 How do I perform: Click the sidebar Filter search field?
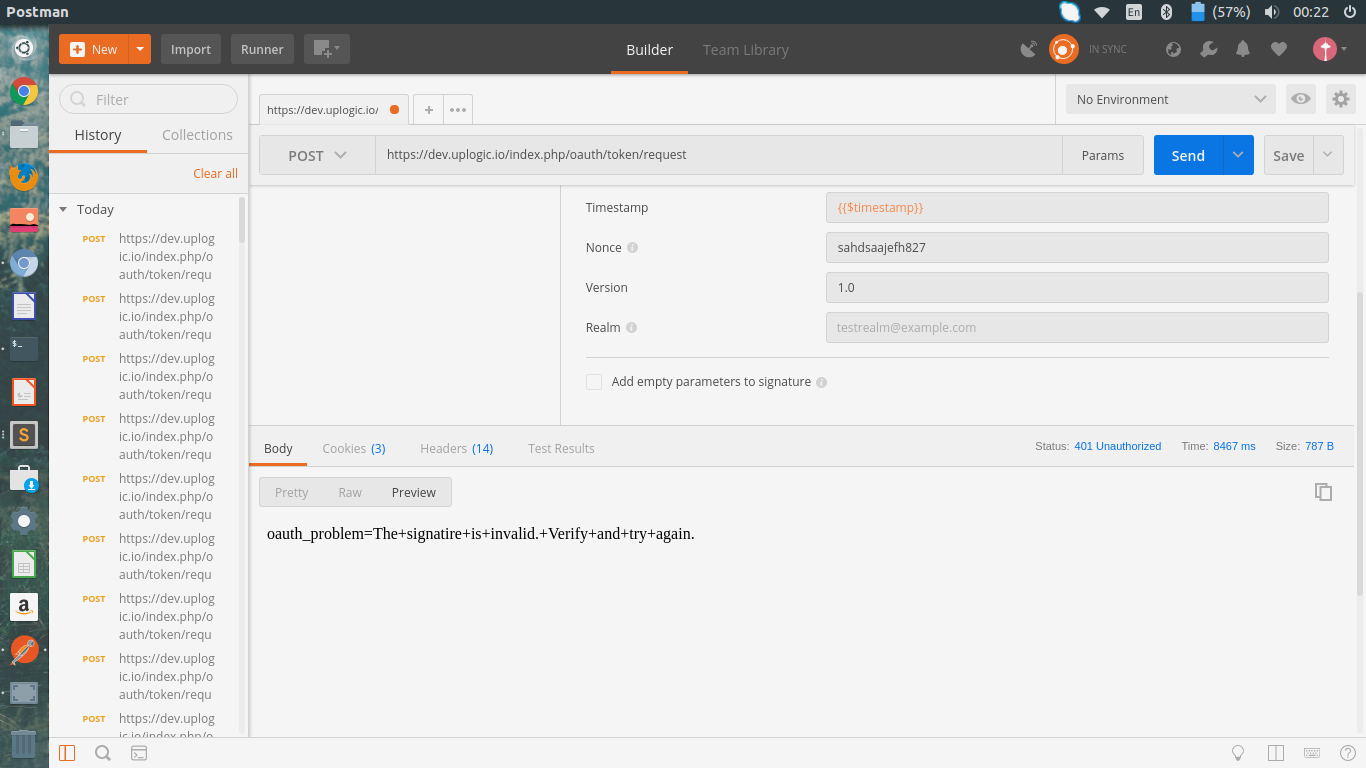point(148,99)
